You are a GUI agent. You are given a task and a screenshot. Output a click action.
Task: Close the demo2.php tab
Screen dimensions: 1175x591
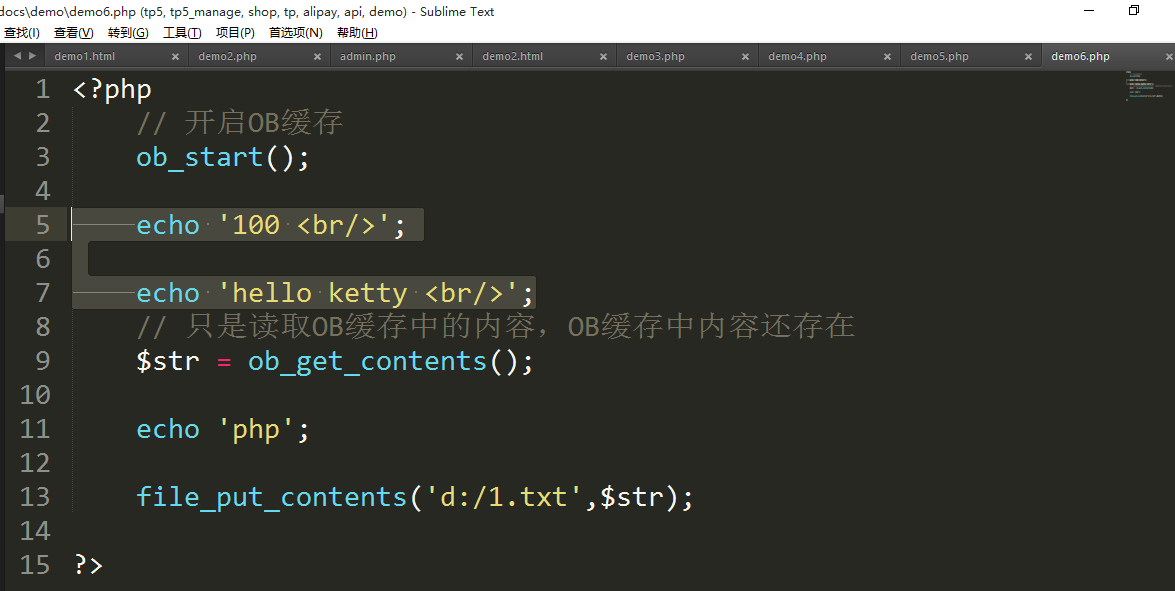click(317, 57)
